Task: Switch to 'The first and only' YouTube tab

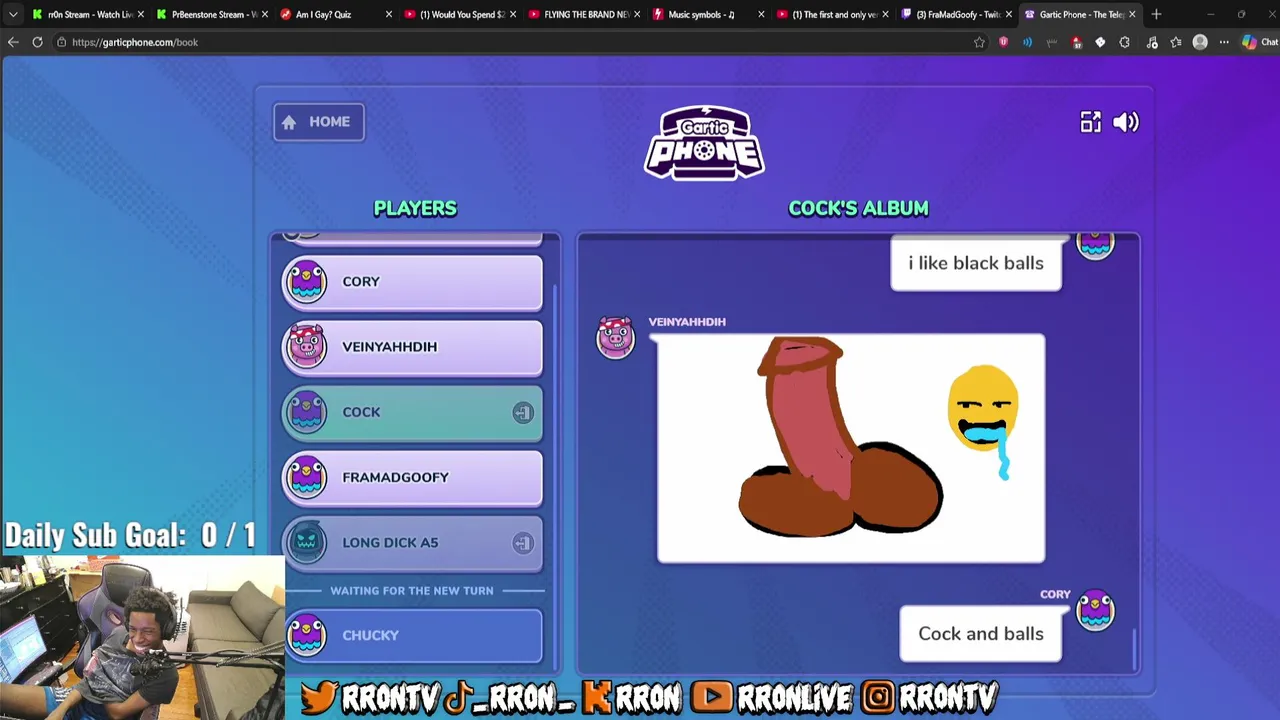Action: tap(831, 14)
